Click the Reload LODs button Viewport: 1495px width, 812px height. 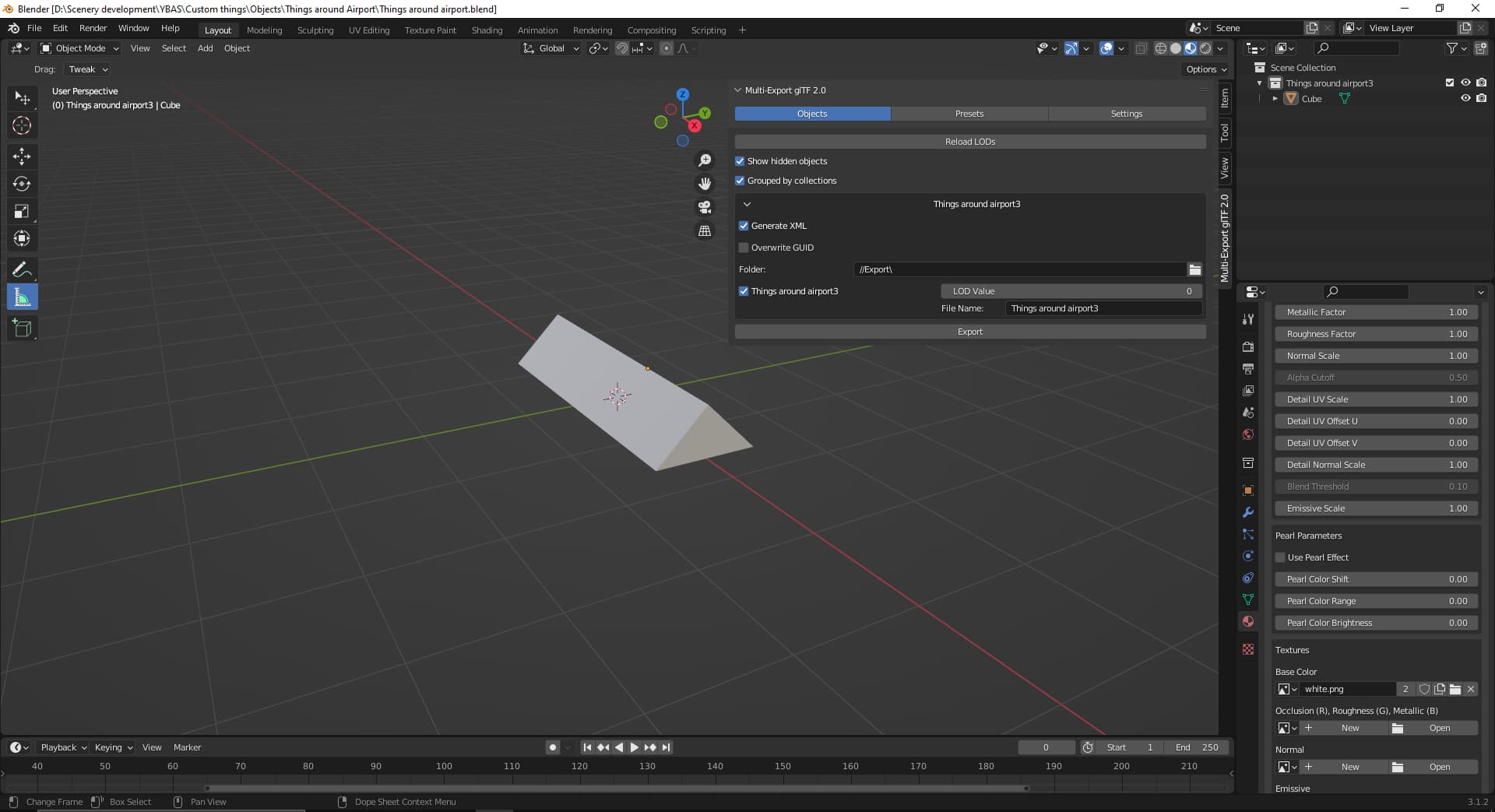[x=969, y=141]
